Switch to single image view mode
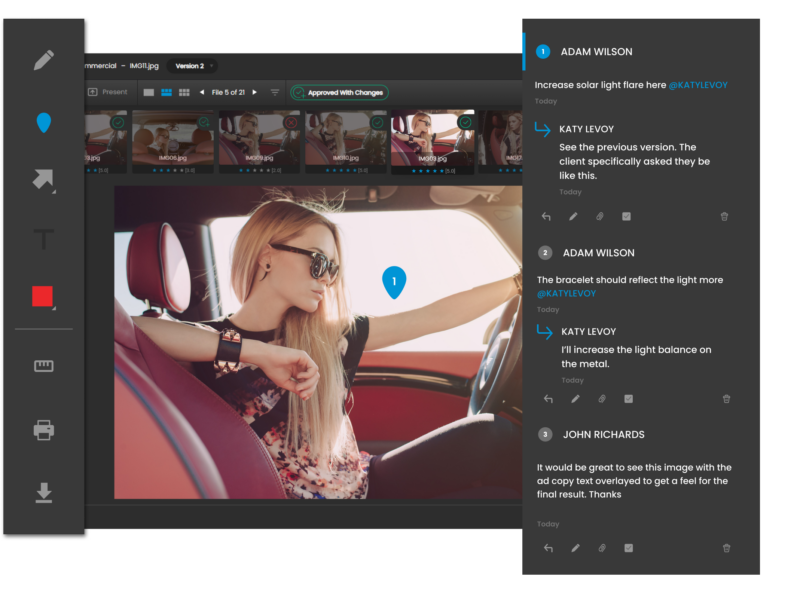Image resolution: width=800 pixels, height=605 pixels. (x=147, y=91)
